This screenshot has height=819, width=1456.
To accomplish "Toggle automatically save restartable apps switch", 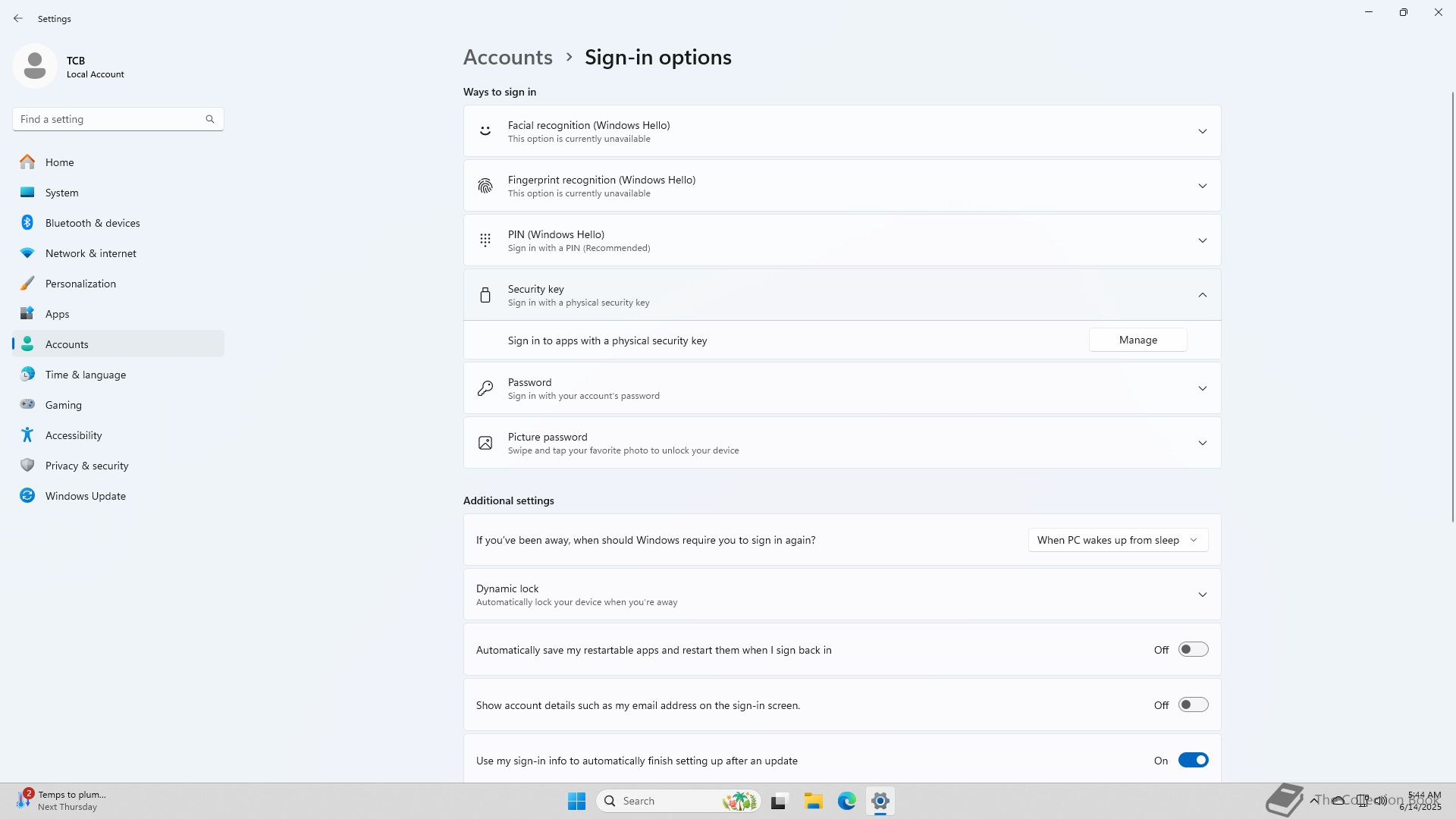I will [1192, 650].
